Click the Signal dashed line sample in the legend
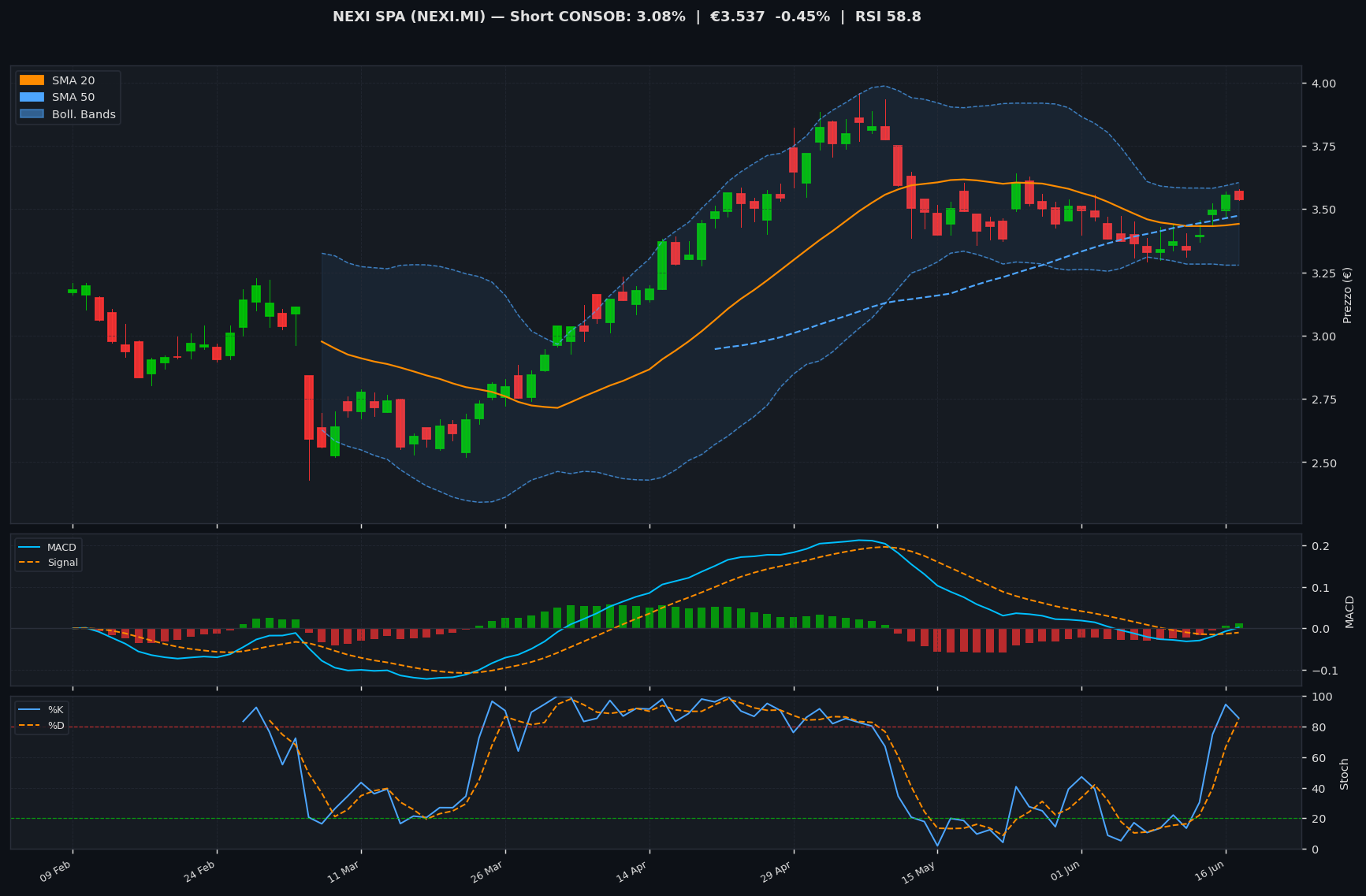The image size is (1366, 896). coord(29,563)
